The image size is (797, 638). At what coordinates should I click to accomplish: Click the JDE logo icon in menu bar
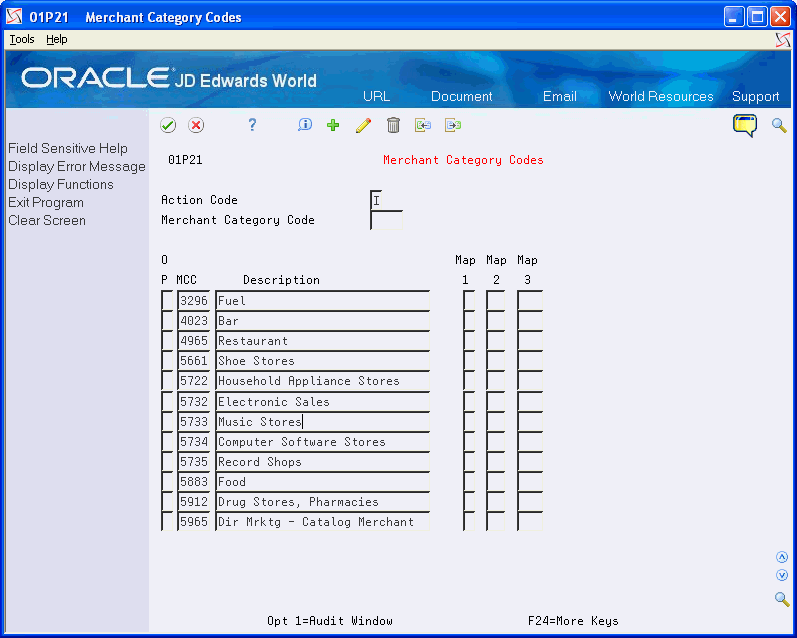click(x=783, y=40)
